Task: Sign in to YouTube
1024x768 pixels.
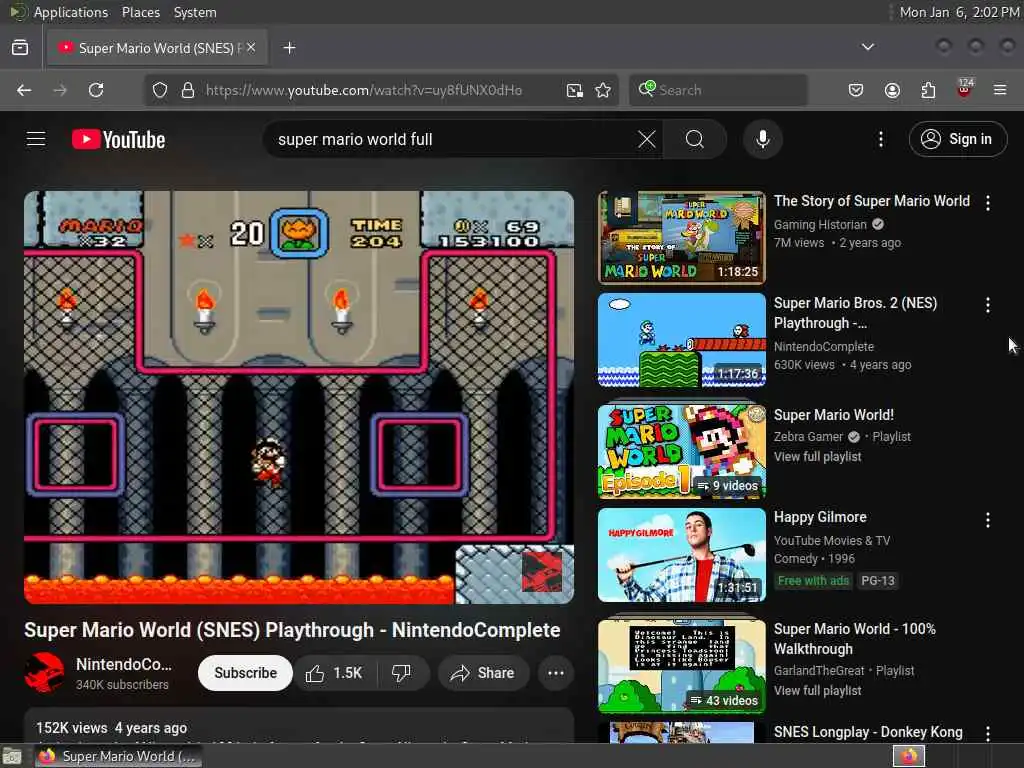Action: pyautogui.click(x=957, y=139)
